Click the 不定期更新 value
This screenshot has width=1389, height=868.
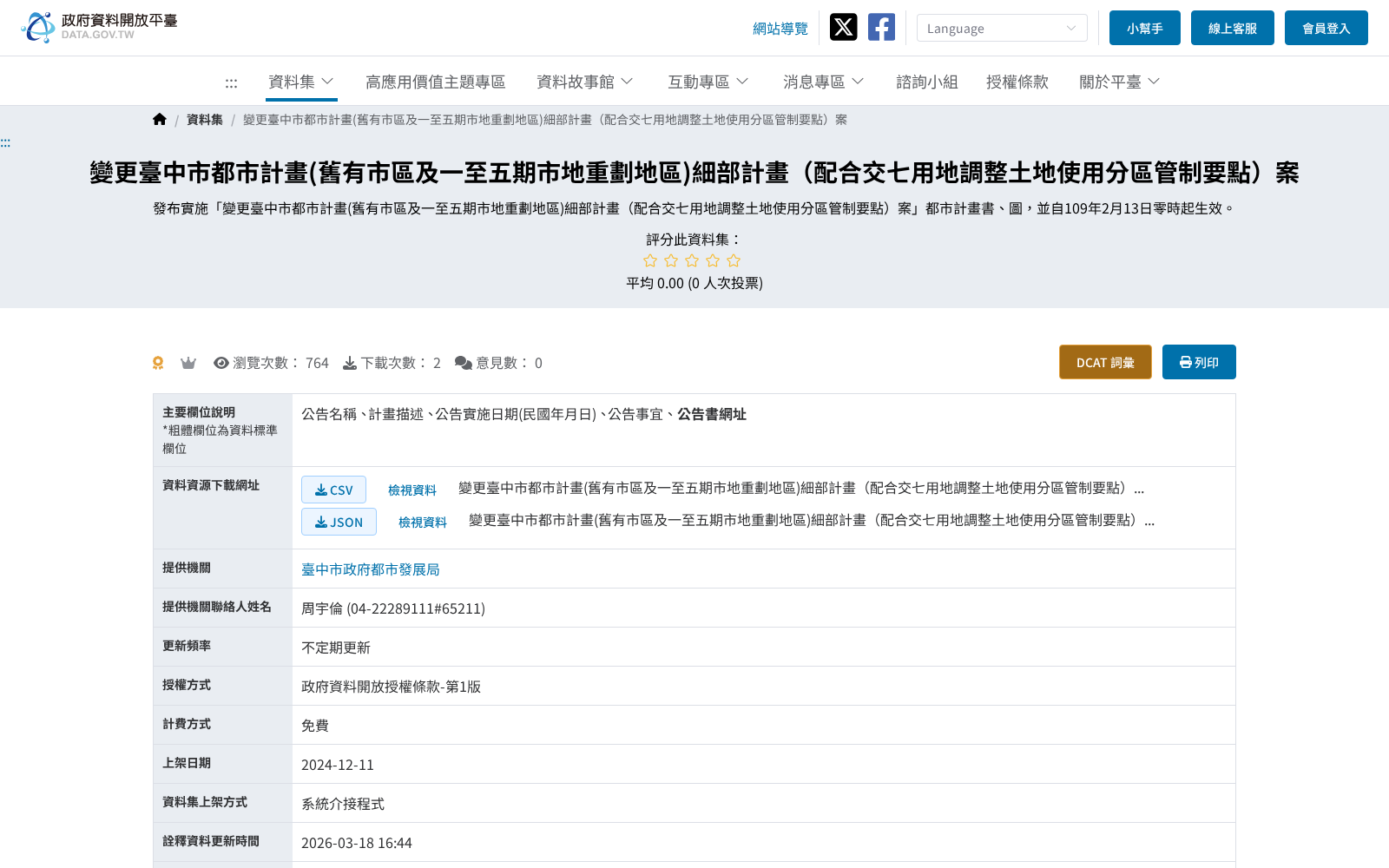click(x=336, y=648)
